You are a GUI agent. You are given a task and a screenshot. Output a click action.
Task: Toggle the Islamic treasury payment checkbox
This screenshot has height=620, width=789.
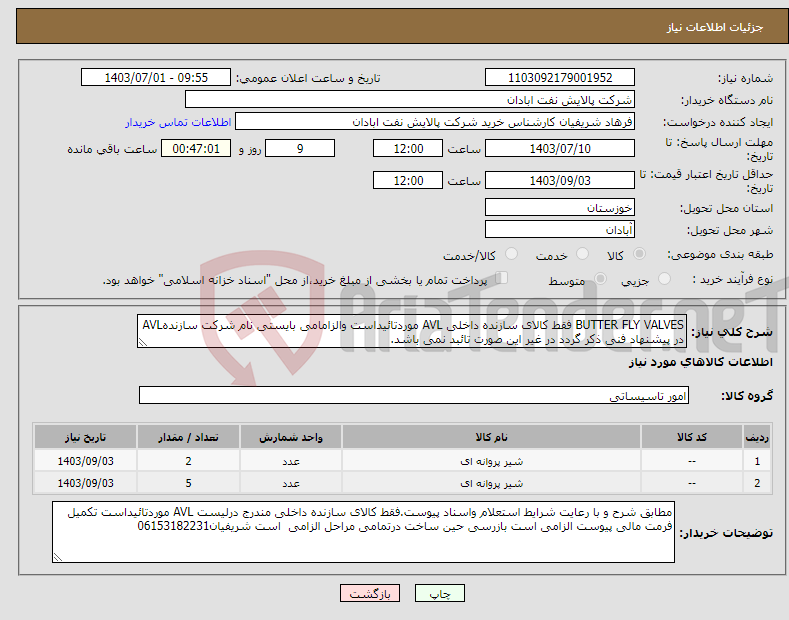(x=501, y=278)
